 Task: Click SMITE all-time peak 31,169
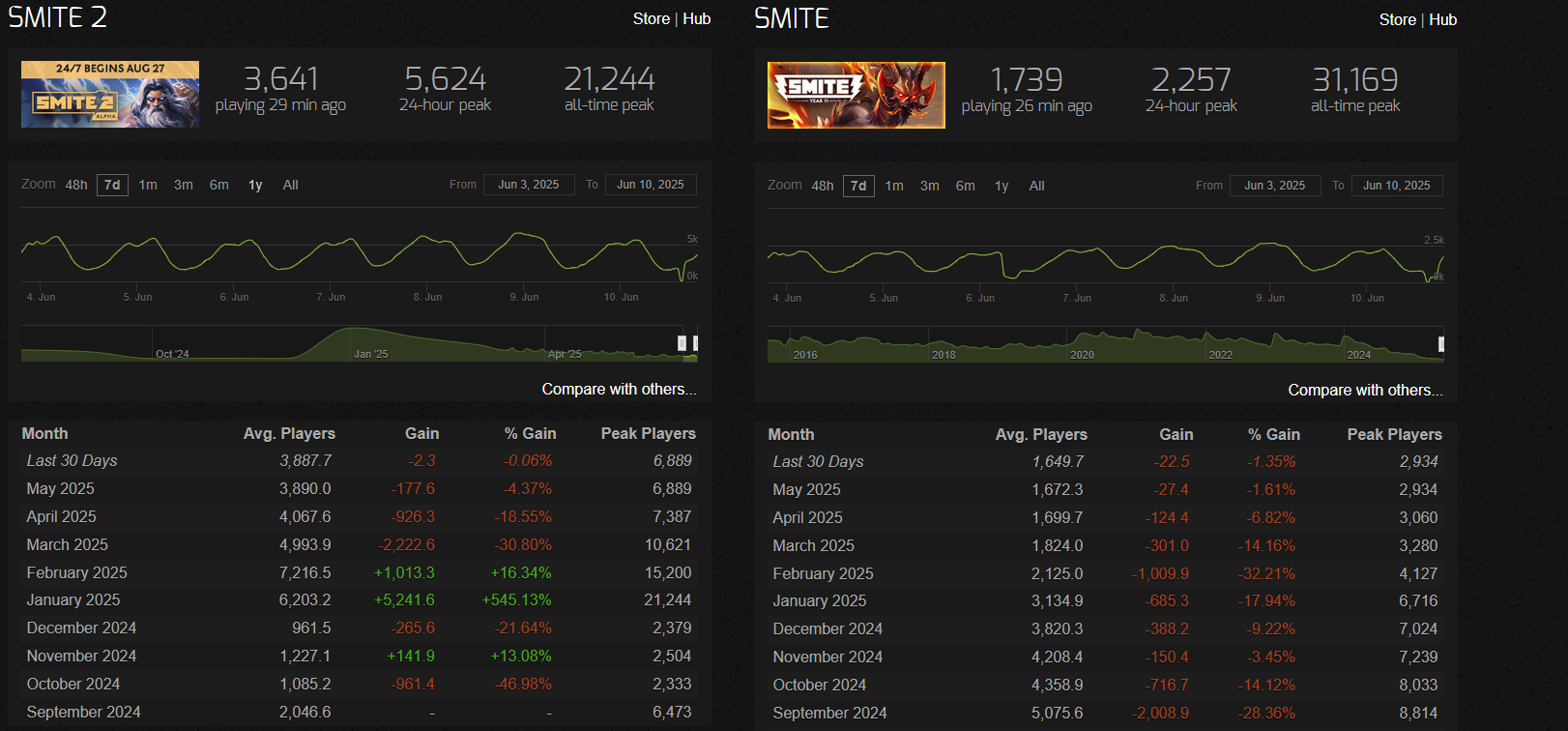pos(1355,79)
